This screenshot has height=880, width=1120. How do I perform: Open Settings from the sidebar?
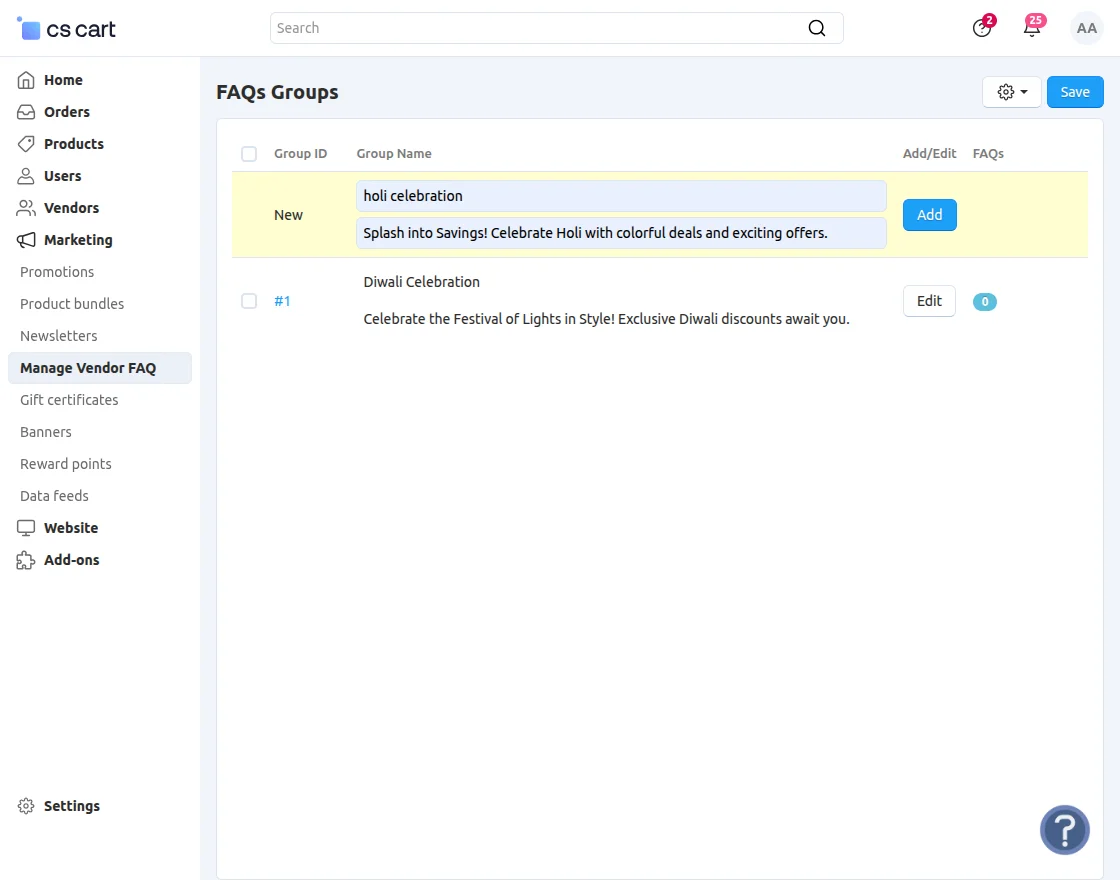[71, 806]
